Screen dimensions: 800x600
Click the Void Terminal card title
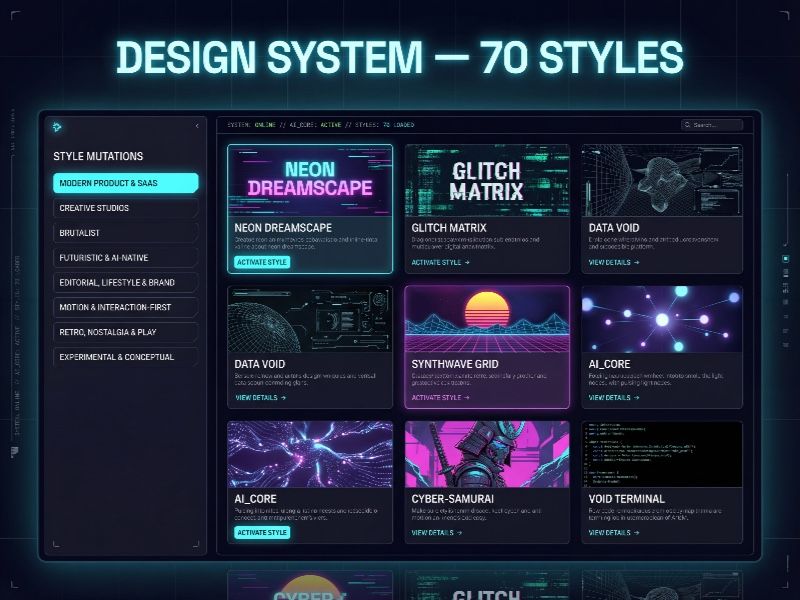click(627, 499)
